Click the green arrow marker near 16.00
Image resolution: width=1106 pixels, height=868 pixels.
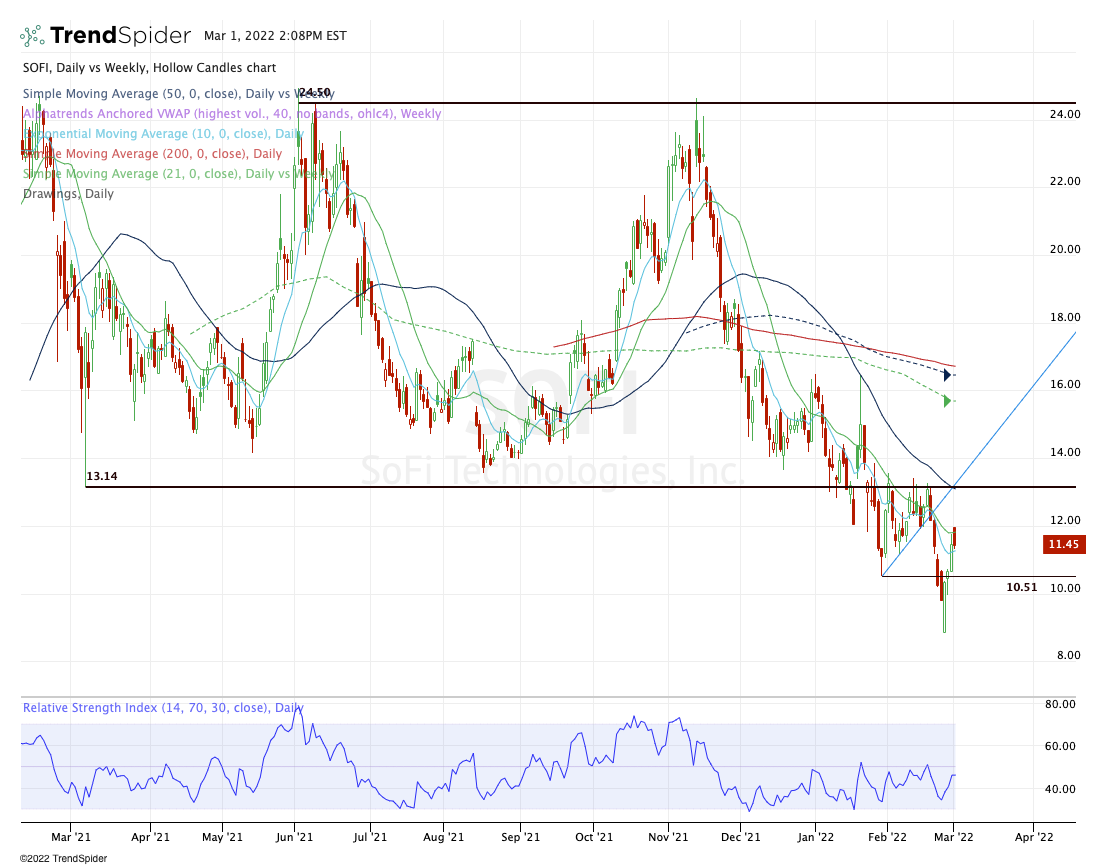click(947, 401)
